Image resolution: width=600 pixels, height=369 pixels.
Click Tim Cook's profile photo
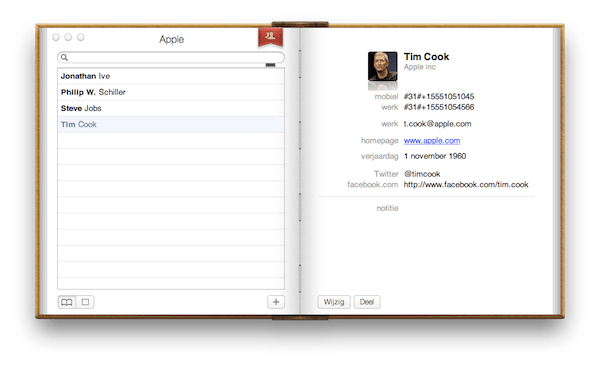pyautogui.click(x=382, y=66)
